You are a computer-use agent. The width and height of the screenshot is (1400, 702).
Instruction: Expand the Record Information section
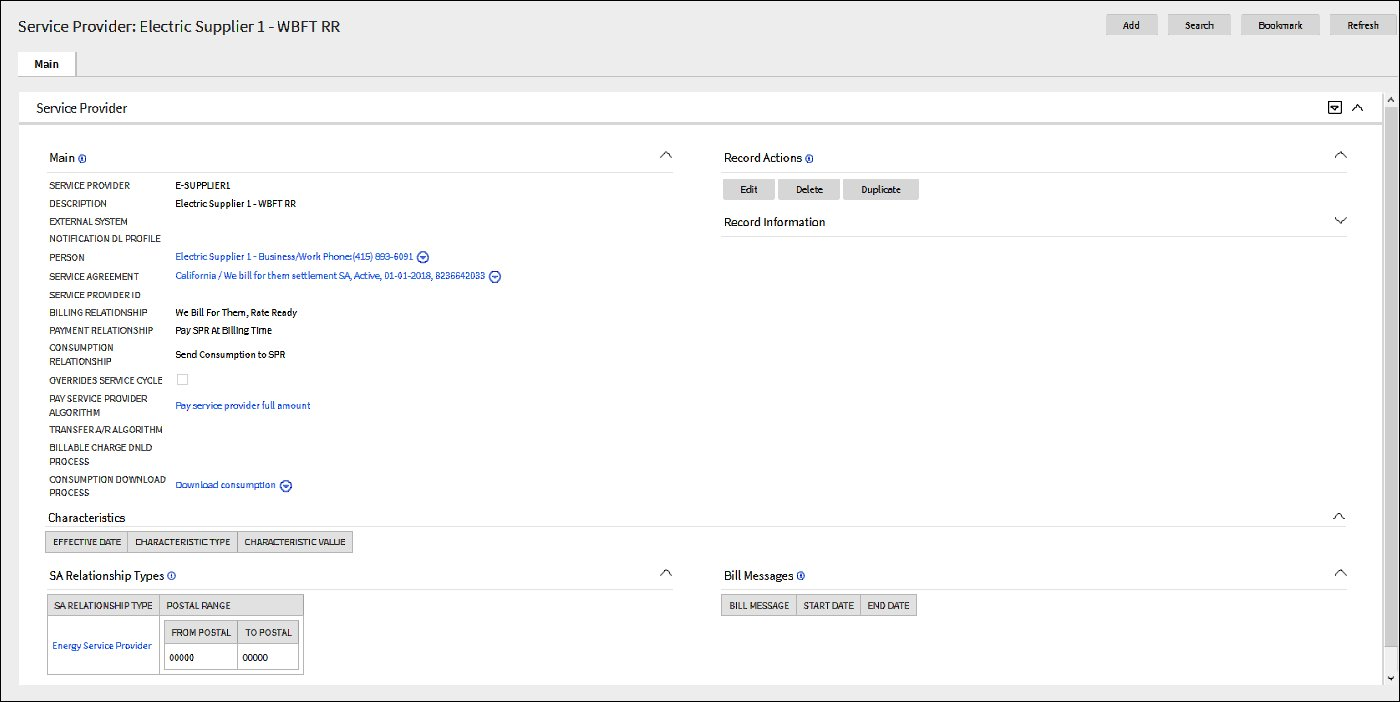pyautogui.click(x=1340, y=221)
